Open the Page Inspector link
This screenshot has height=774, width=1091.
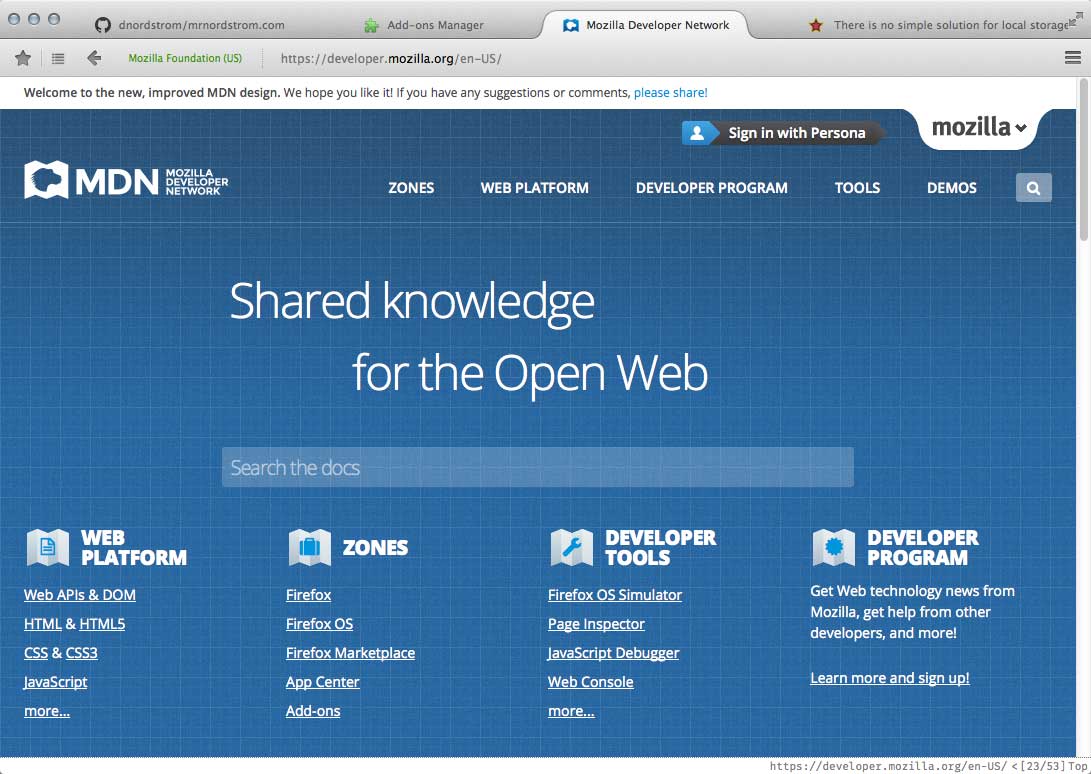(596, 624)
